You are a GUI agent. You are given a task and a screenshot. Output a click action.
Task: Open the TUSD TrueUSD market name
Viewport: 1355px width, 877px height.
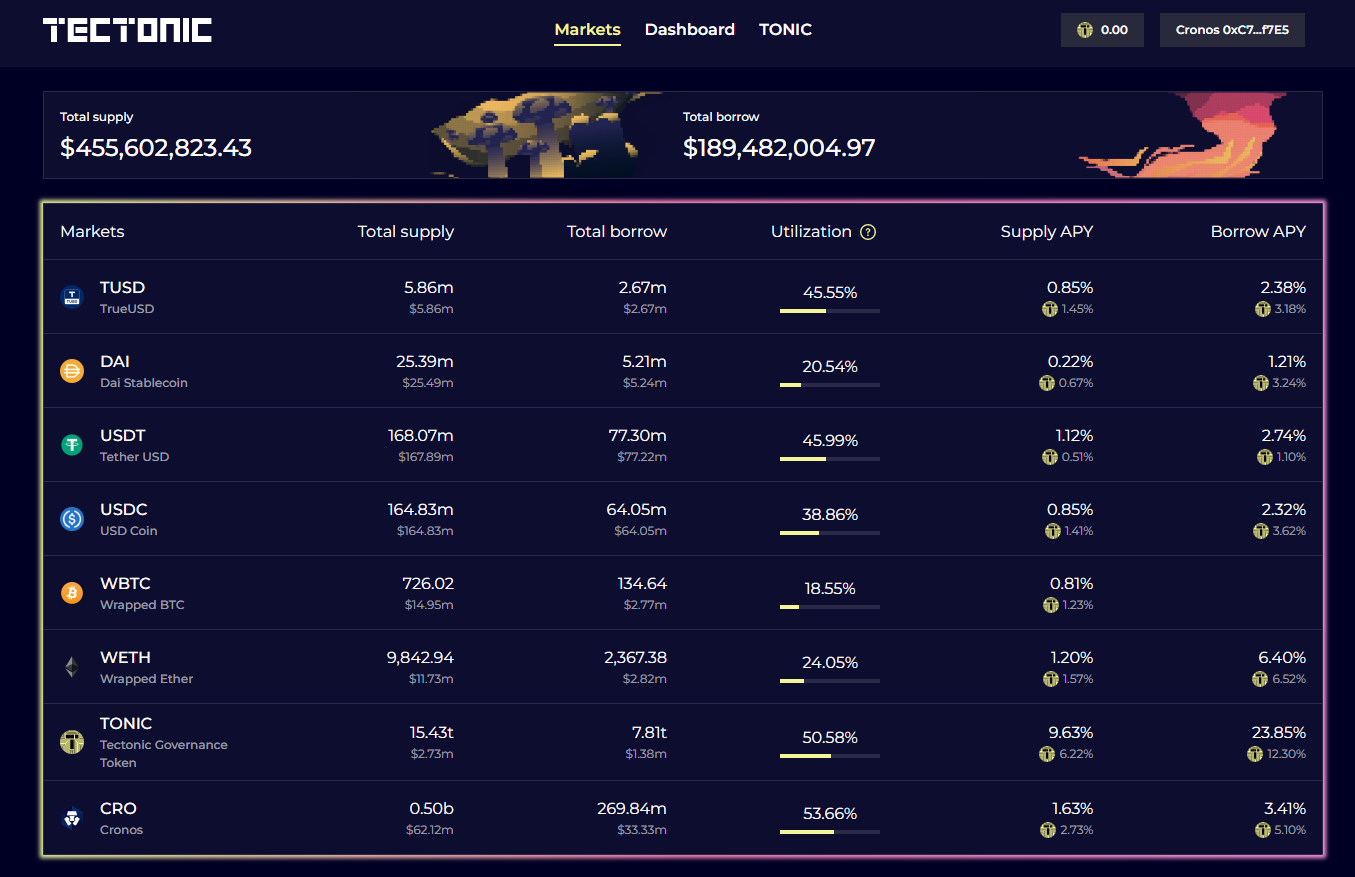[127, 297]
